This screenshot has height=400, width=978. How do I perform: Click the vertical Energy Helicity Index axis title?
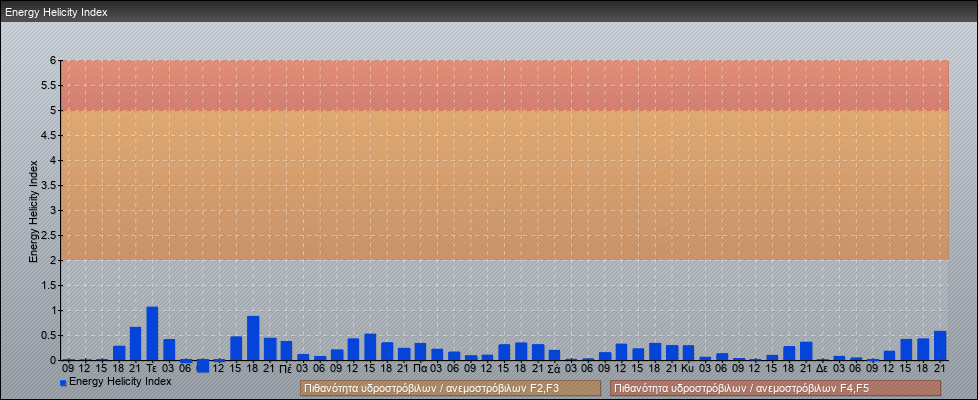(x=34, y=211)
